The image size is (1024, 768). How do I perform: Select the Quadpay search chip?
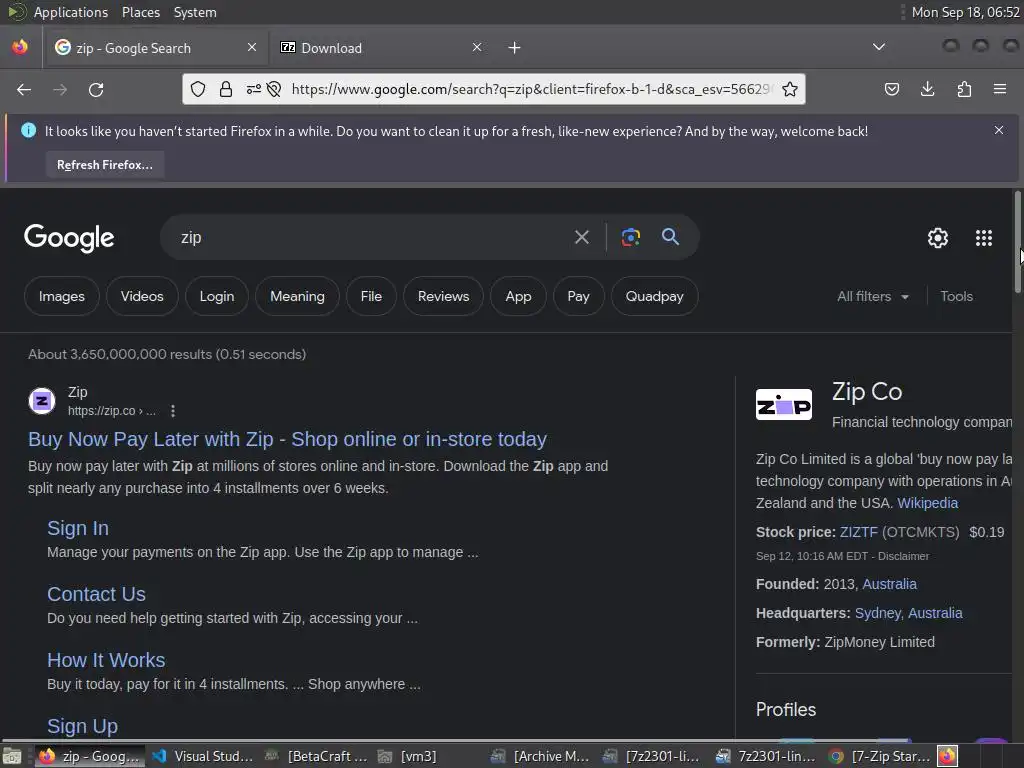[654, 296]
